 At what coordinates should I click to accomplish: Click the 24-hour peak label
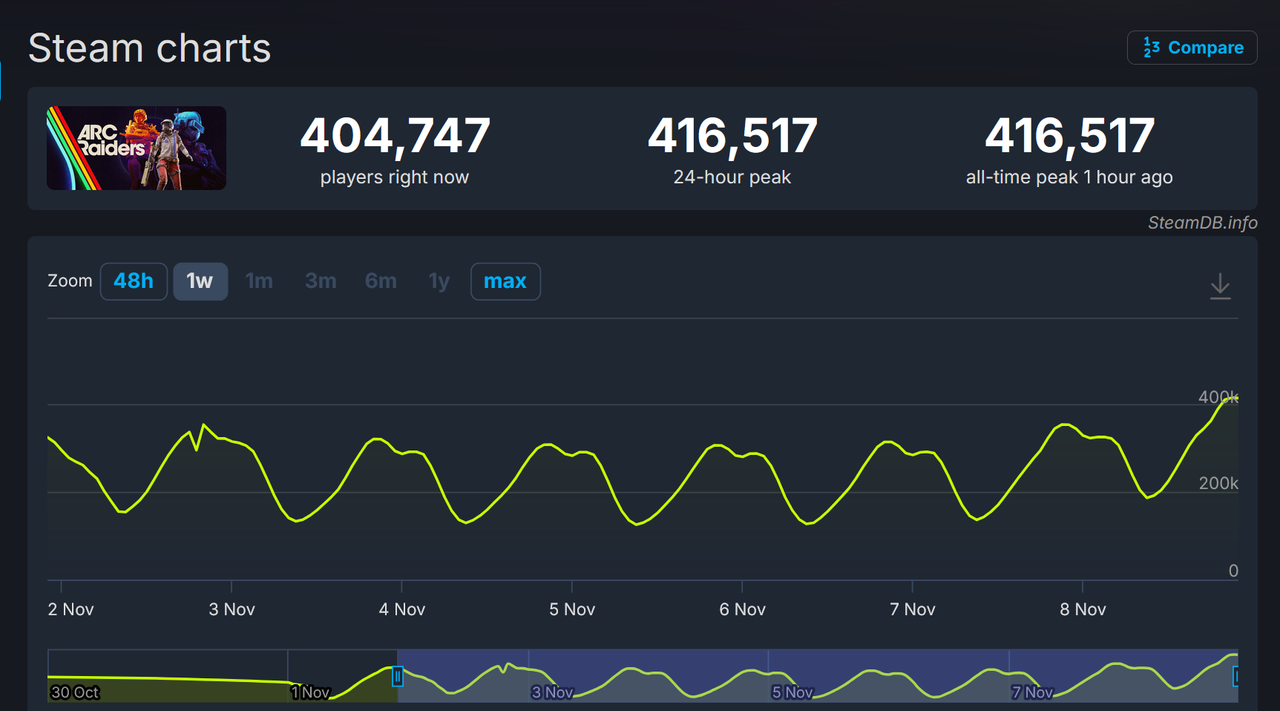point(732,177)
